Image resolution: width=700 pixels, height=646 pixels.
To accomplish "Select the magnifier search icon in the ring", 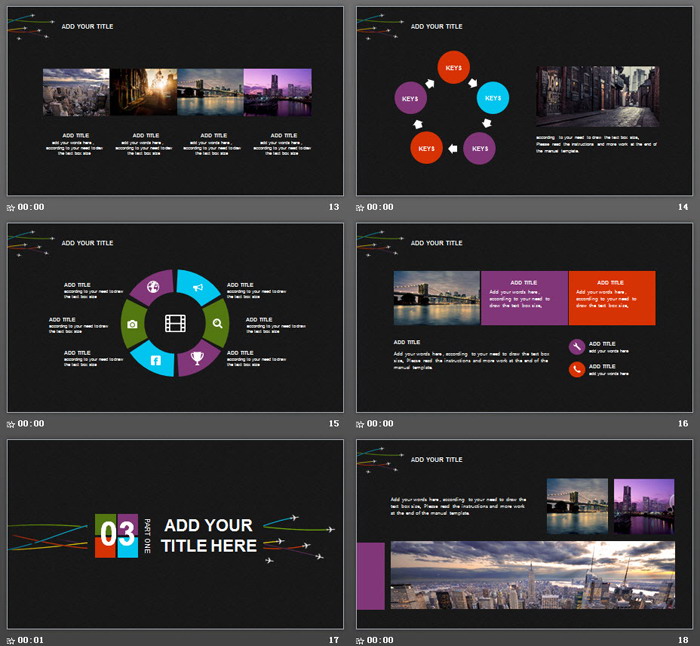I will click(x=219, y=323).
